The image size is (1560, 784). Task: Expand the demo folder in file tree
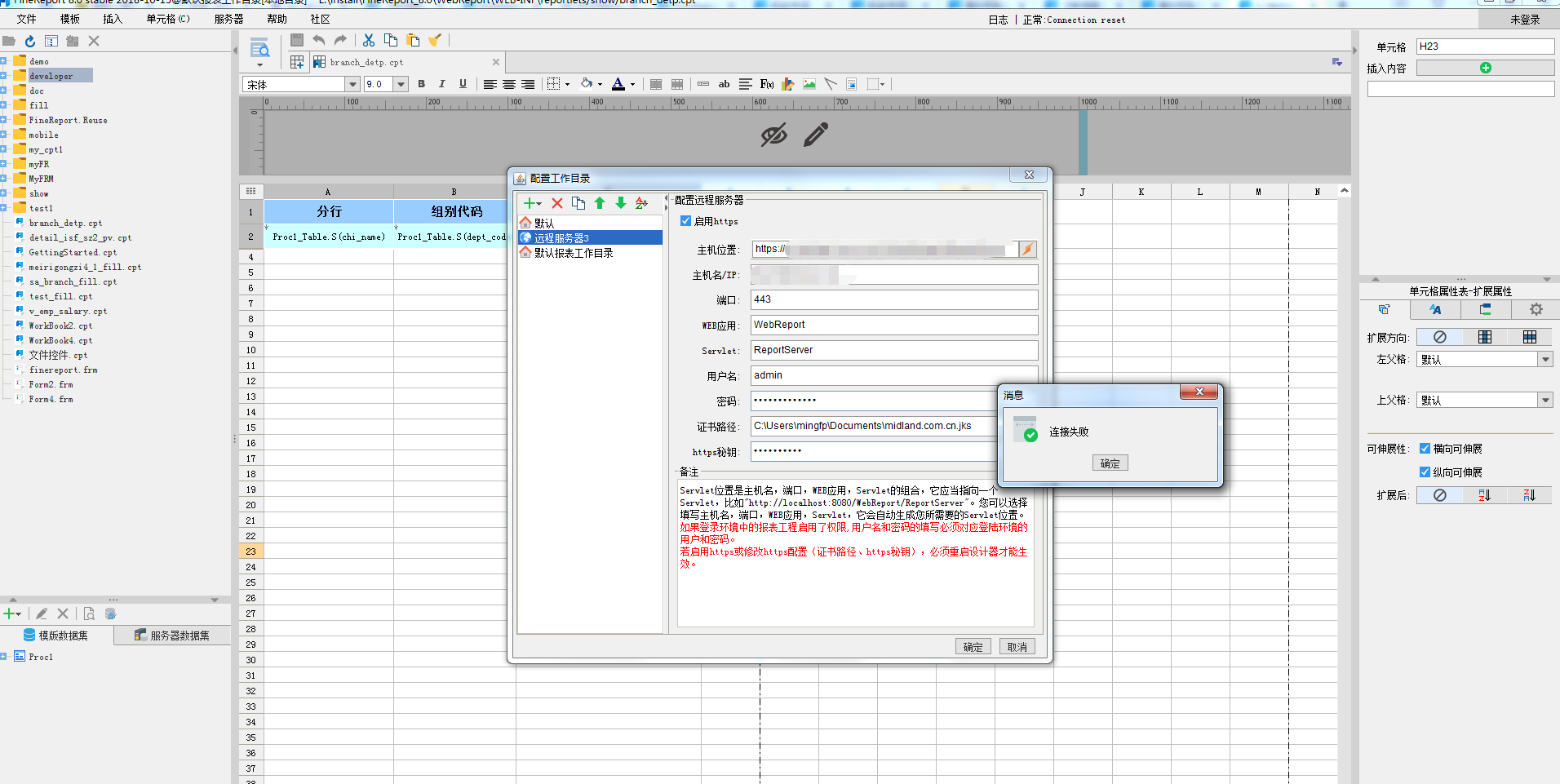4,61
